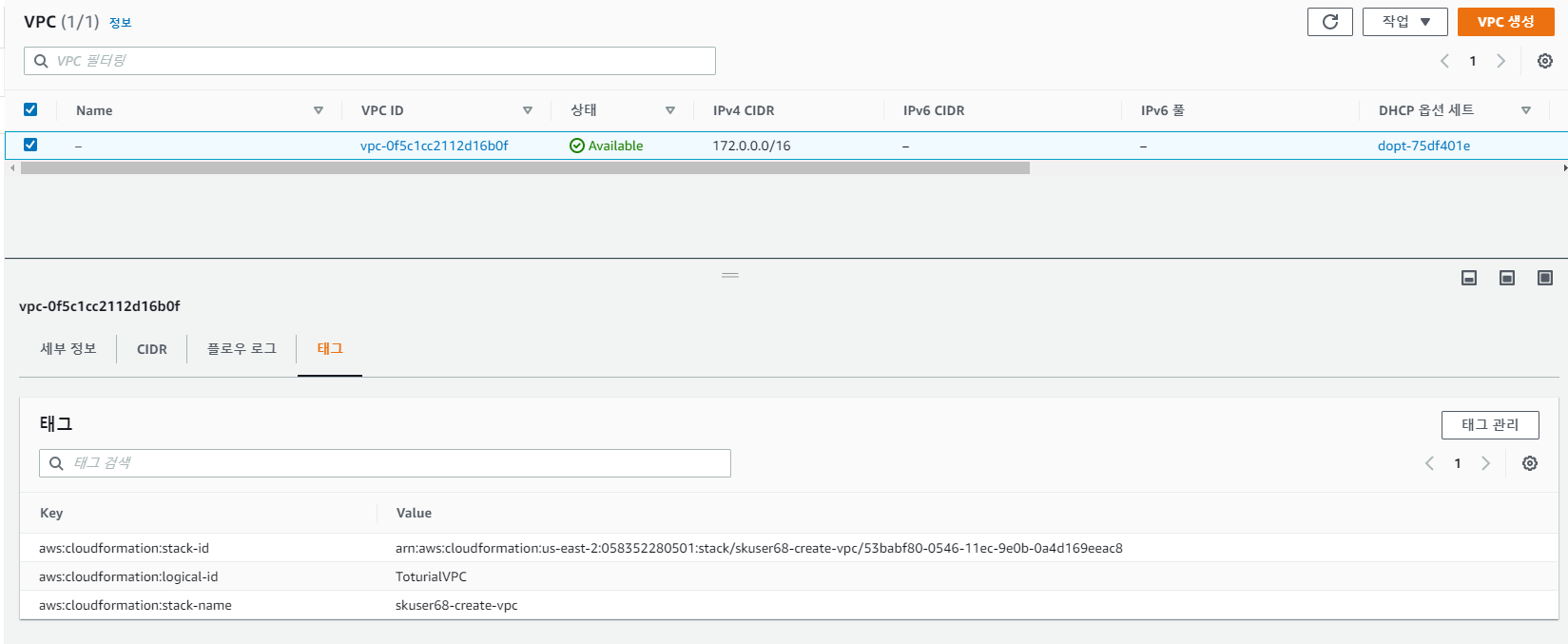Click the 태그 관리 button
Image resolution: width=1568 pixels, height=644 pixels.
click(1490, 425)
